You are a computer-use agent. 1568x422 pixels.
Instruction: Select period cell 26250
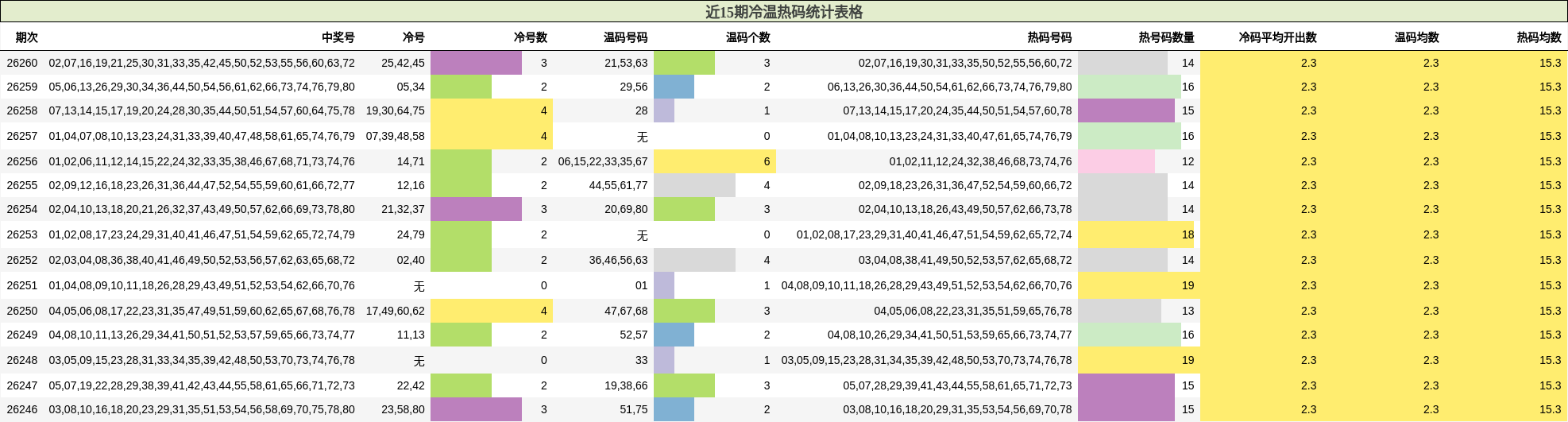(x=22, y=311)
